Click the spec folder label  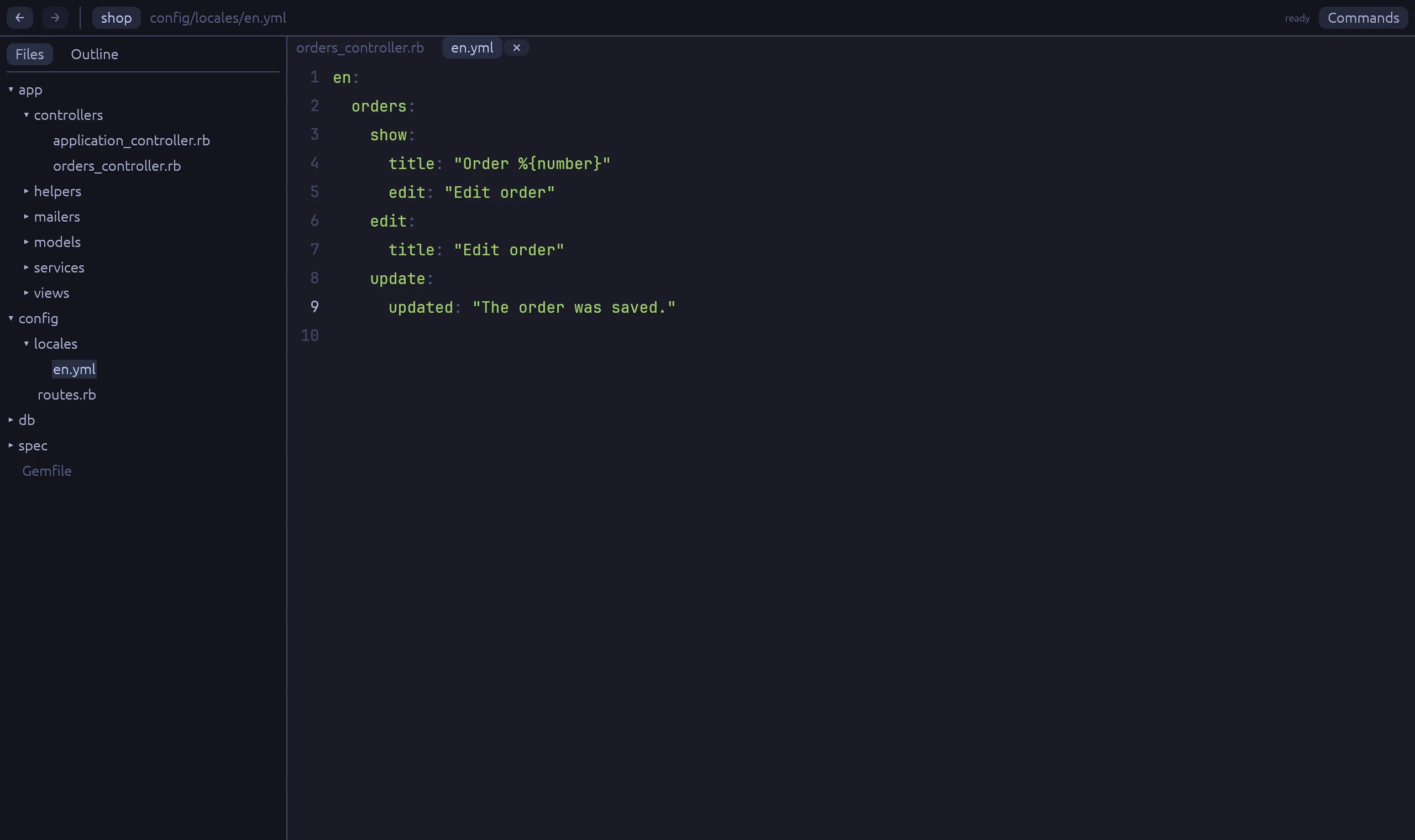33,445
